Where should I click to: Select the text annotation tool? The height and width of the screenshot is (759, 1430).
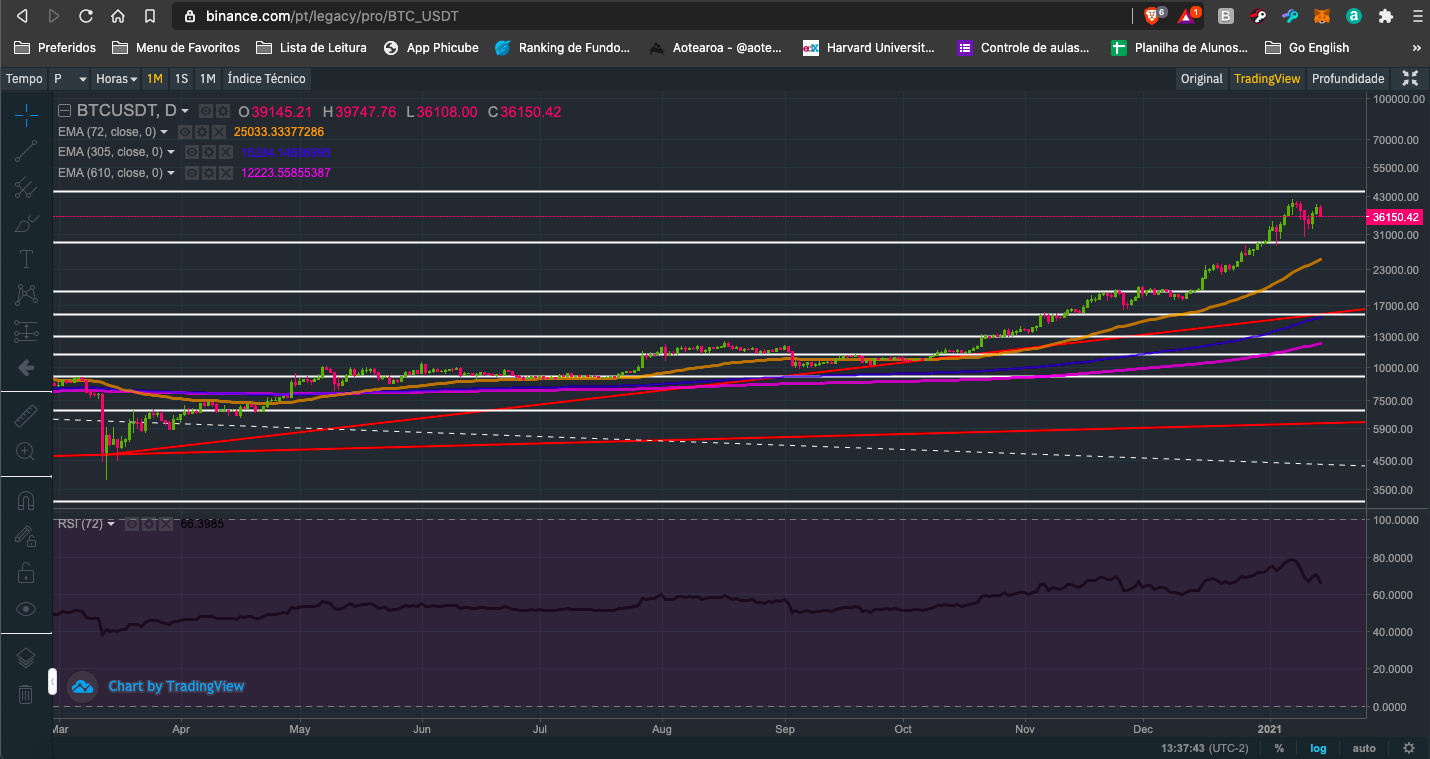click(x=27, y=259)
